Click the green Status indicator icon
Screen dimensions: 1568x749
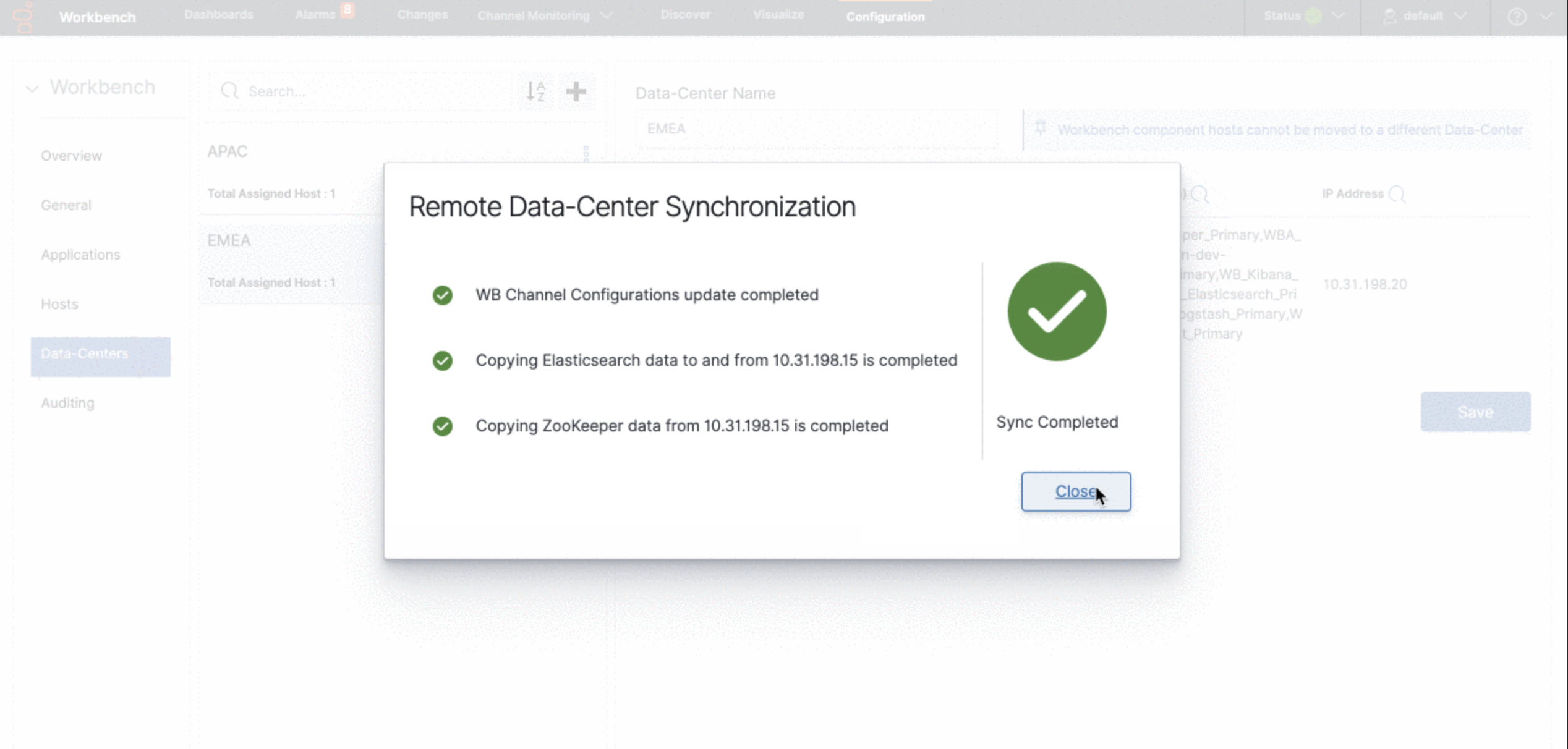1313,16
